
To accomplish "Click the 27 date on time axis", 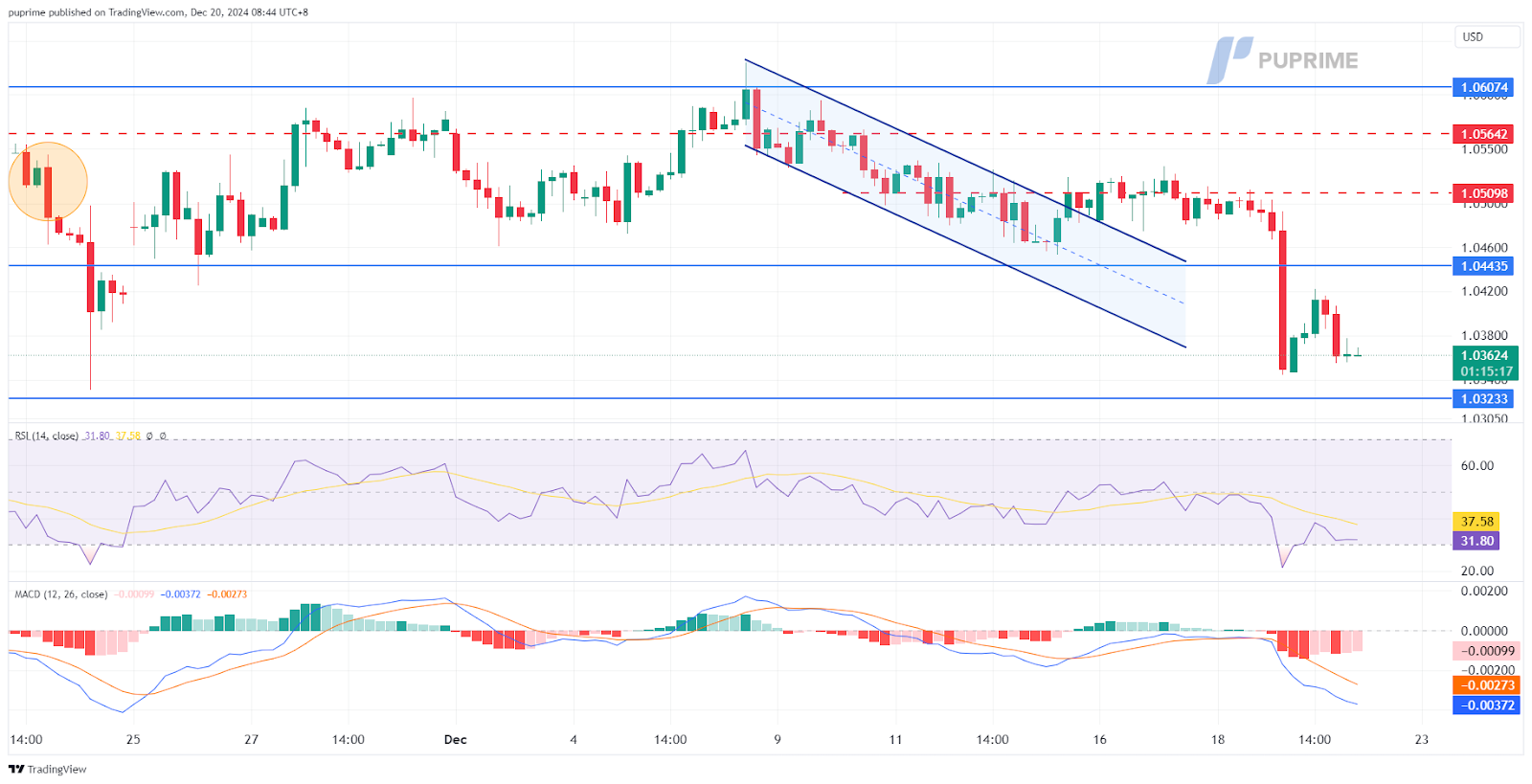I will click(251, 740).
